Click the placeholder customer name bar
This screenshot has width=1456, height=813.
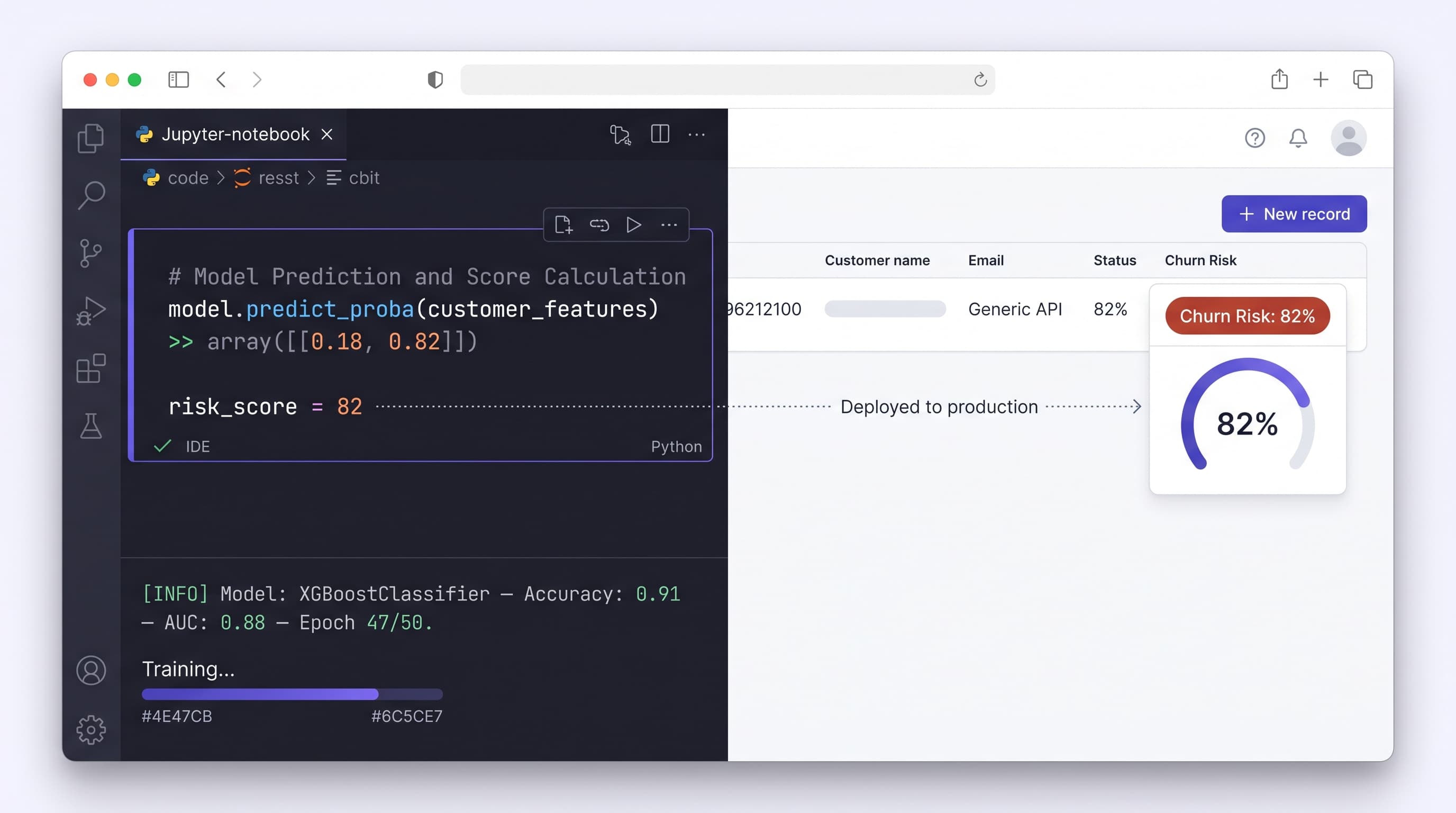[885, 309]
